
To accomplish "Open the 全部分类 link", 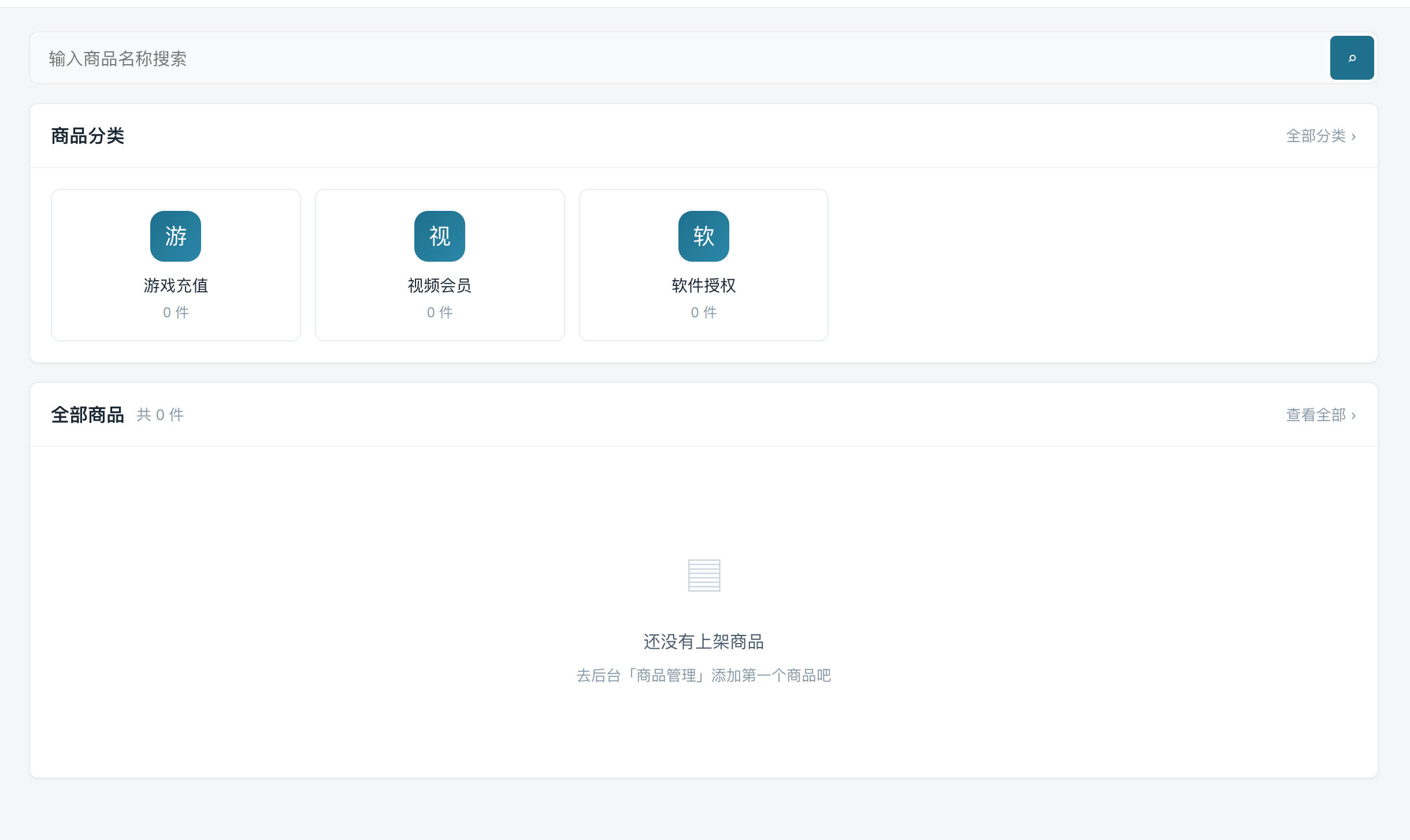I will click(1321, 136).
